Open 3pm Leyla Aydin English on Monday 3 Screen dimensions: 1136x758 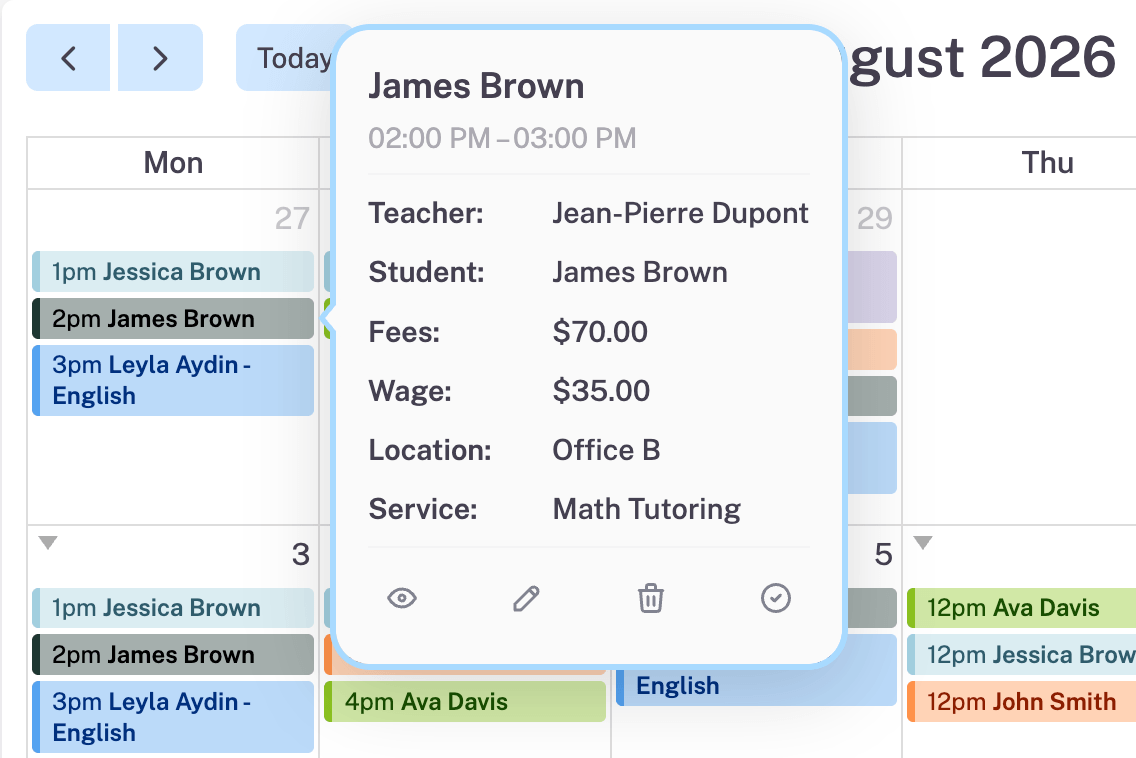tap(173, 717)
